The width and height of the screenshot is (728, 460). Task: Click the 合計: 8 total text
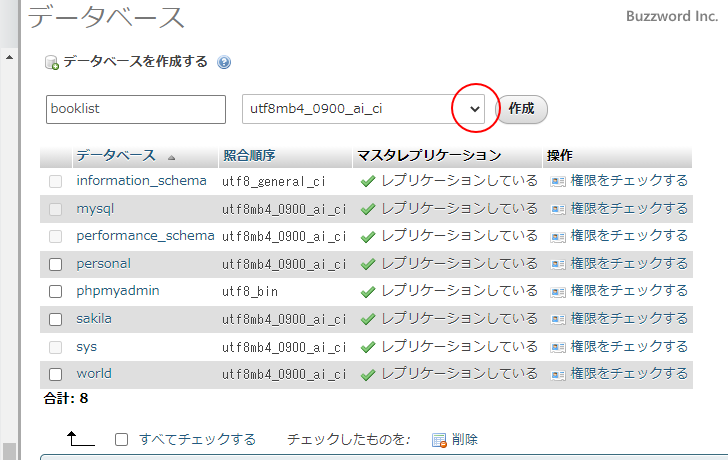pos(65,398)
